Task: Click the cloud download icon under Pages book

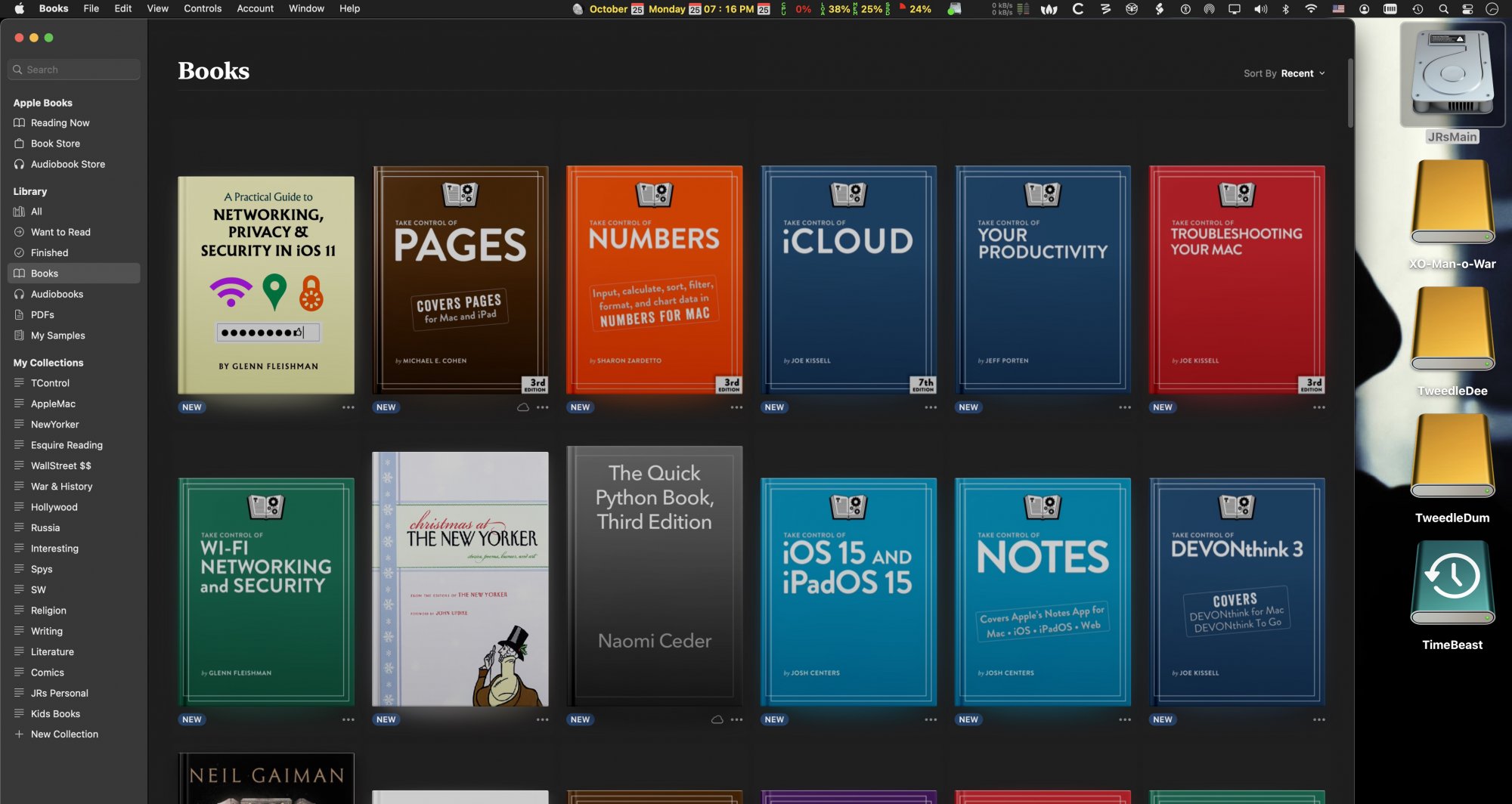Action: pyautogui.click(x=522, y=407)
